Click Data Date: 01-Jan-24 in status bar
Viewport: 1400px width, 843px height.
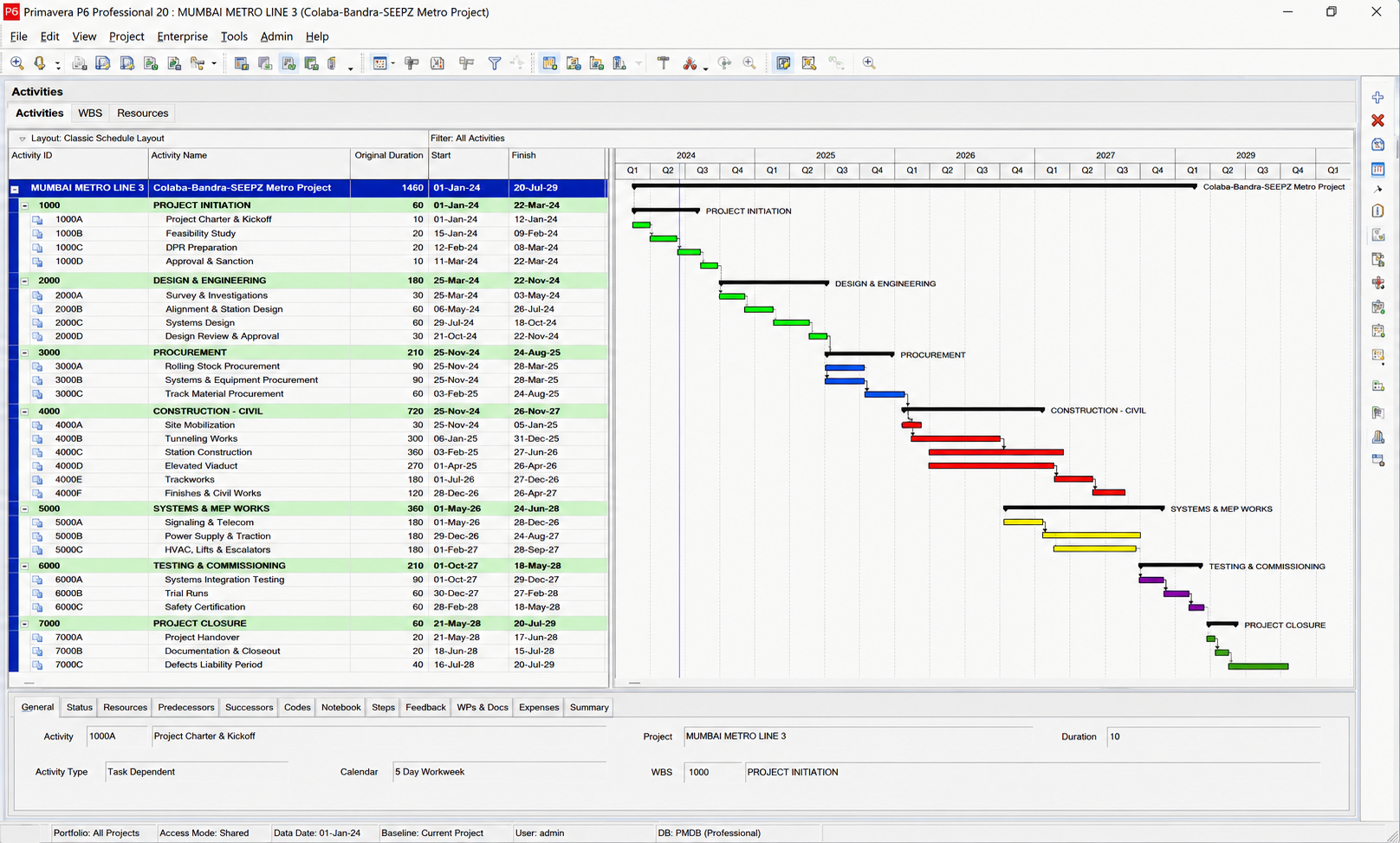click(x=317, y=833)
